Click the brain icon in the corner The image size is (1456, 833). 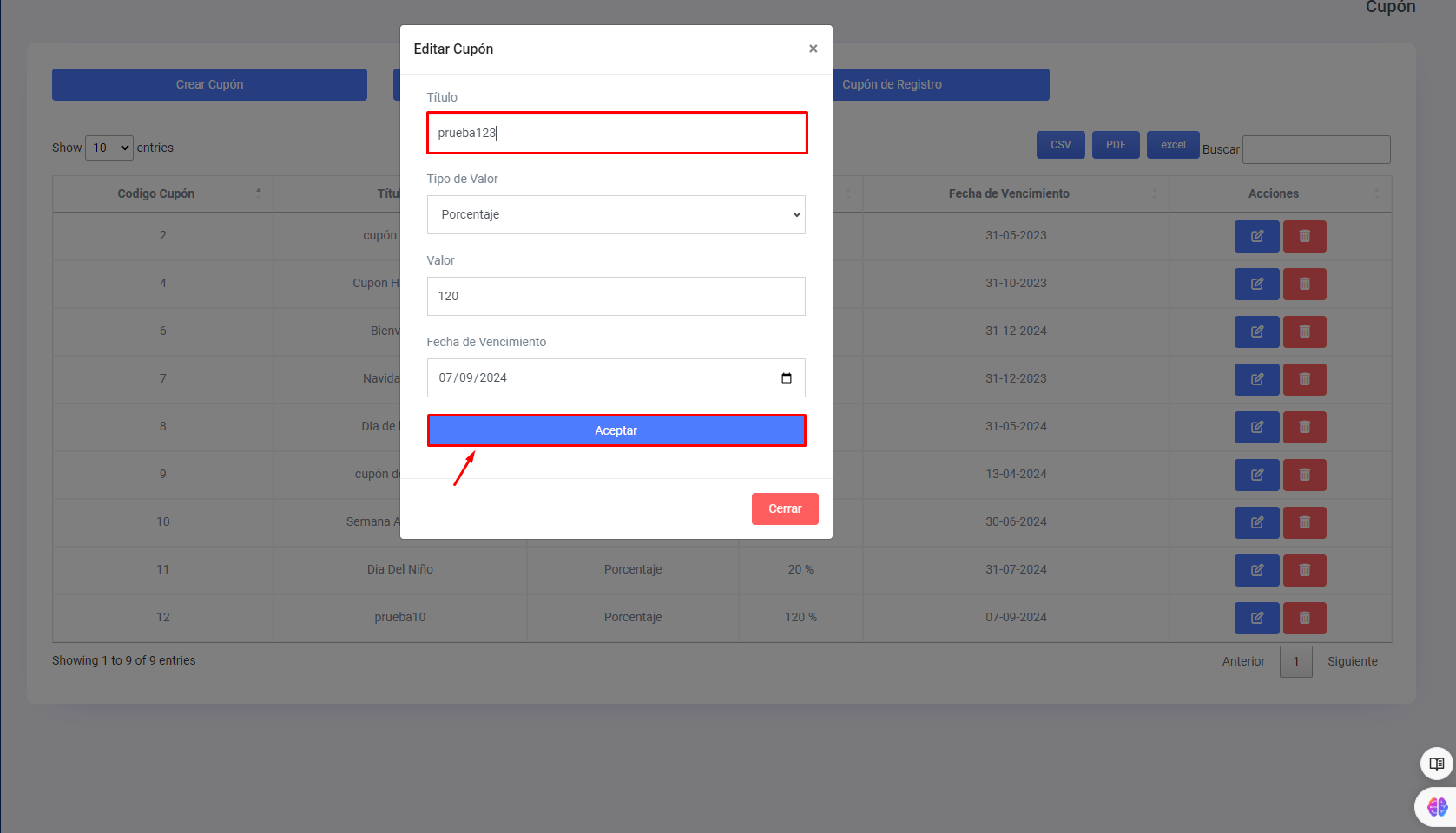click(x=1437, y=807)
